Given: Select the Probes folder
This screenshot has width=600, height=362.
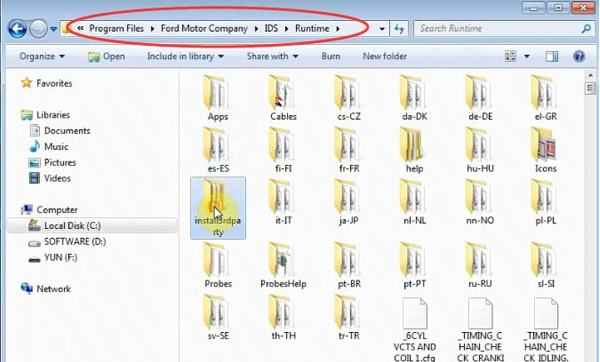Looking at the screenshot, I should click(218, 266).
